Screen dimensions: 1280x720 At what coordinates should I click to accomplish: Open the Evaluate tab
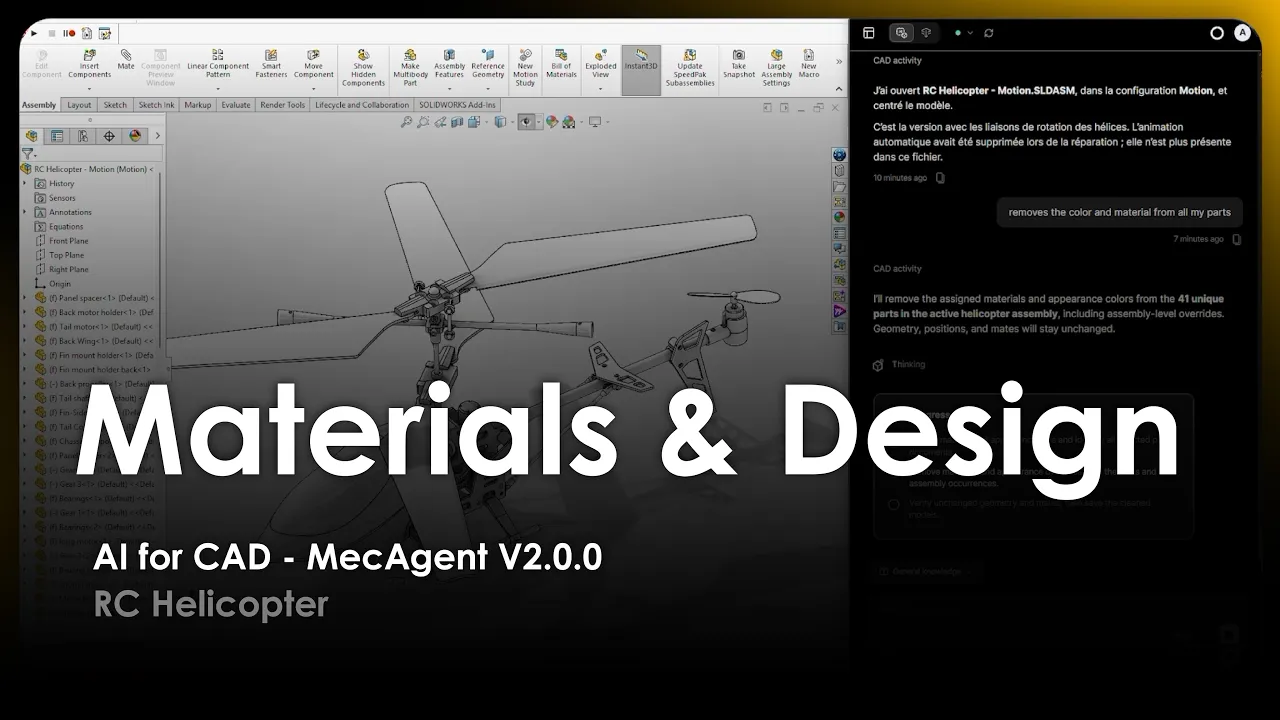point(236,105)
